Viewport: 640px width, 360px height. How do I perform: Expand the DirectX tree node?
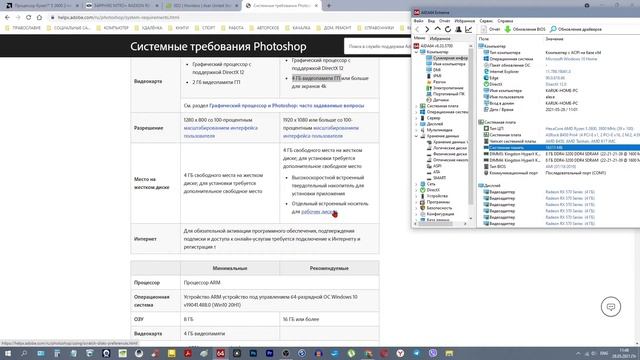417,190
